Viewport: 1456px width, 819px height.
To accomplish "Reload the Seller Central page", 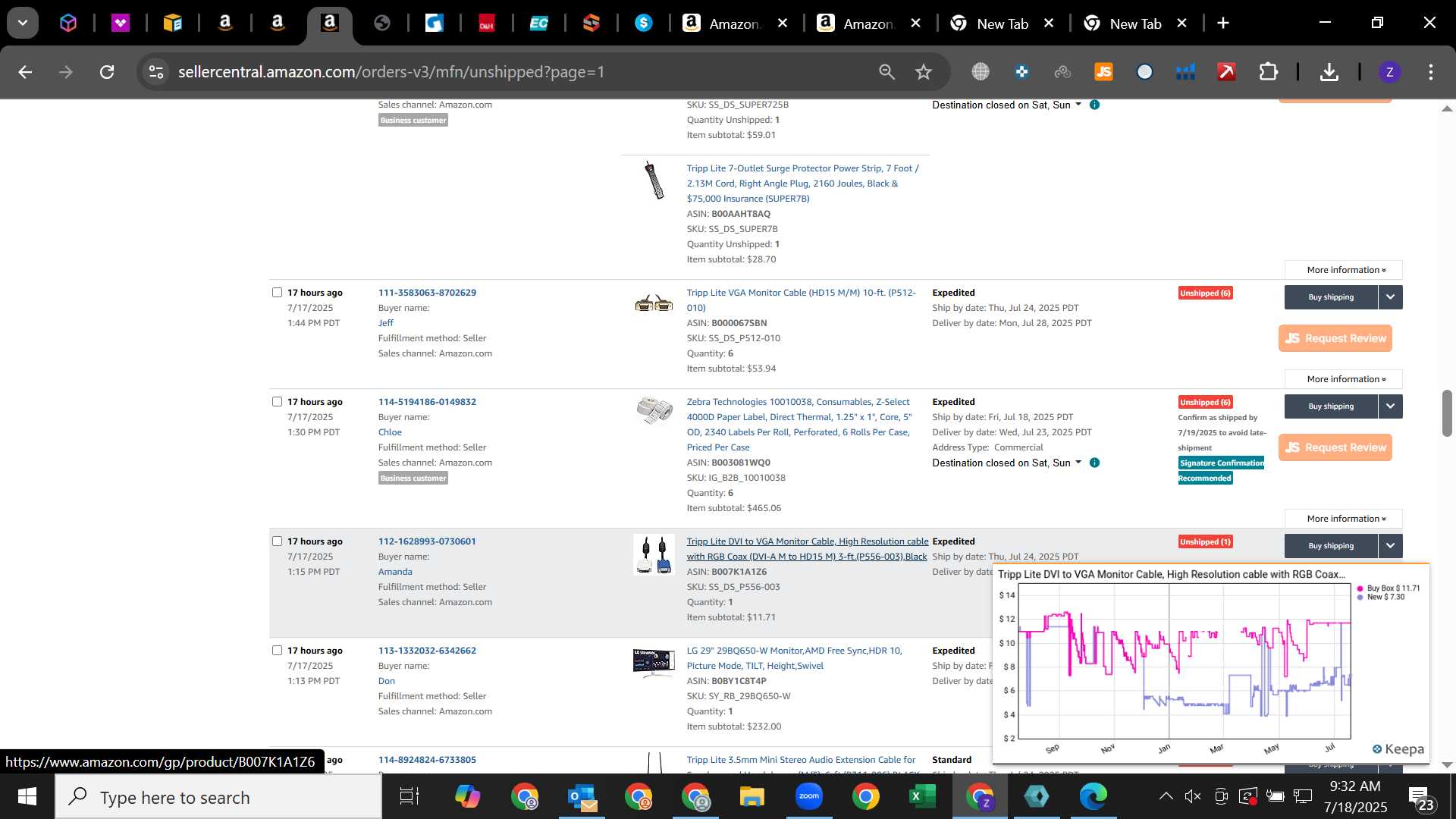I will pos(107,72).
